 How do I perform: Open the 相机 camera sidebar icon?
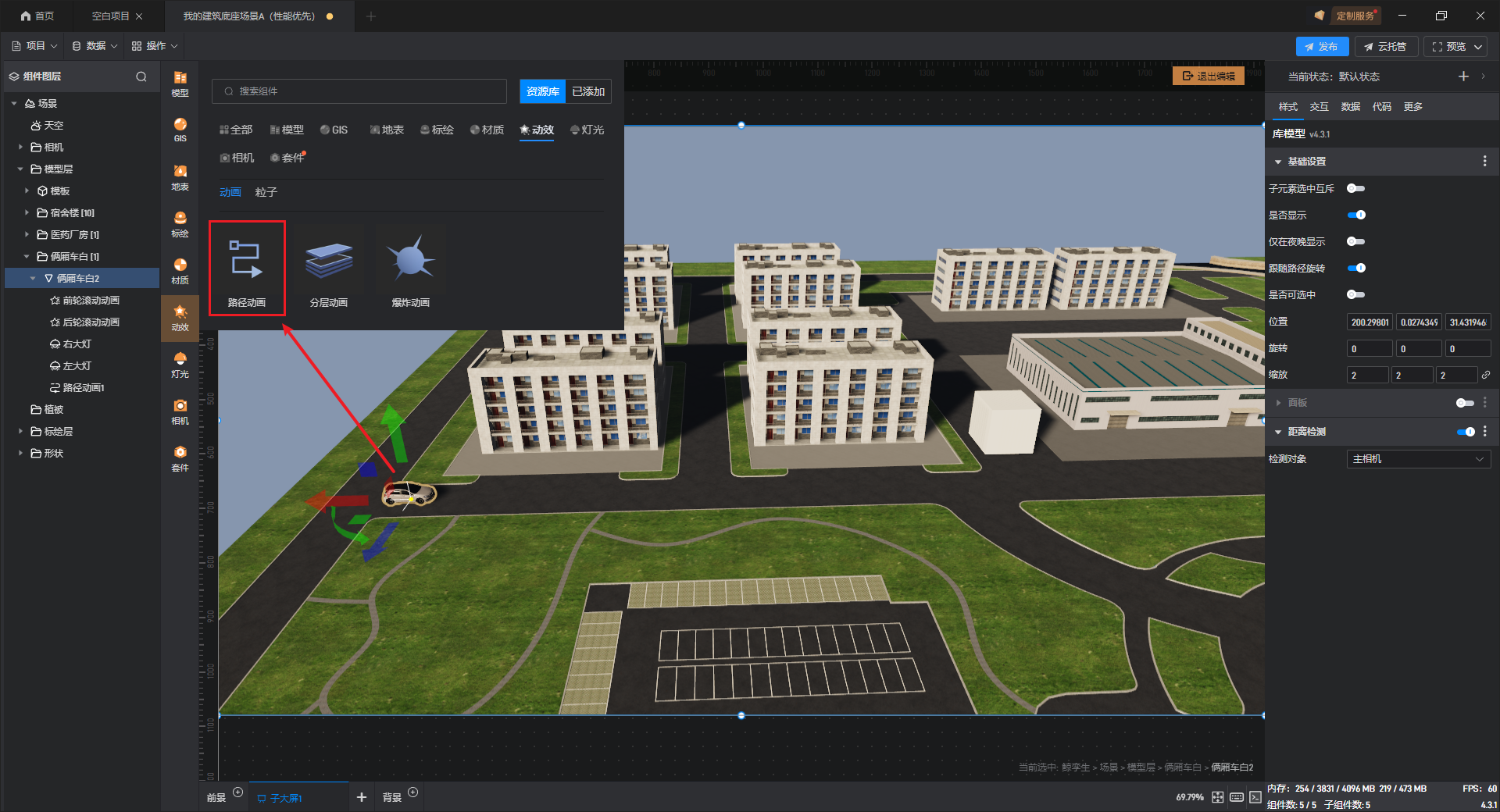(180, 411)
